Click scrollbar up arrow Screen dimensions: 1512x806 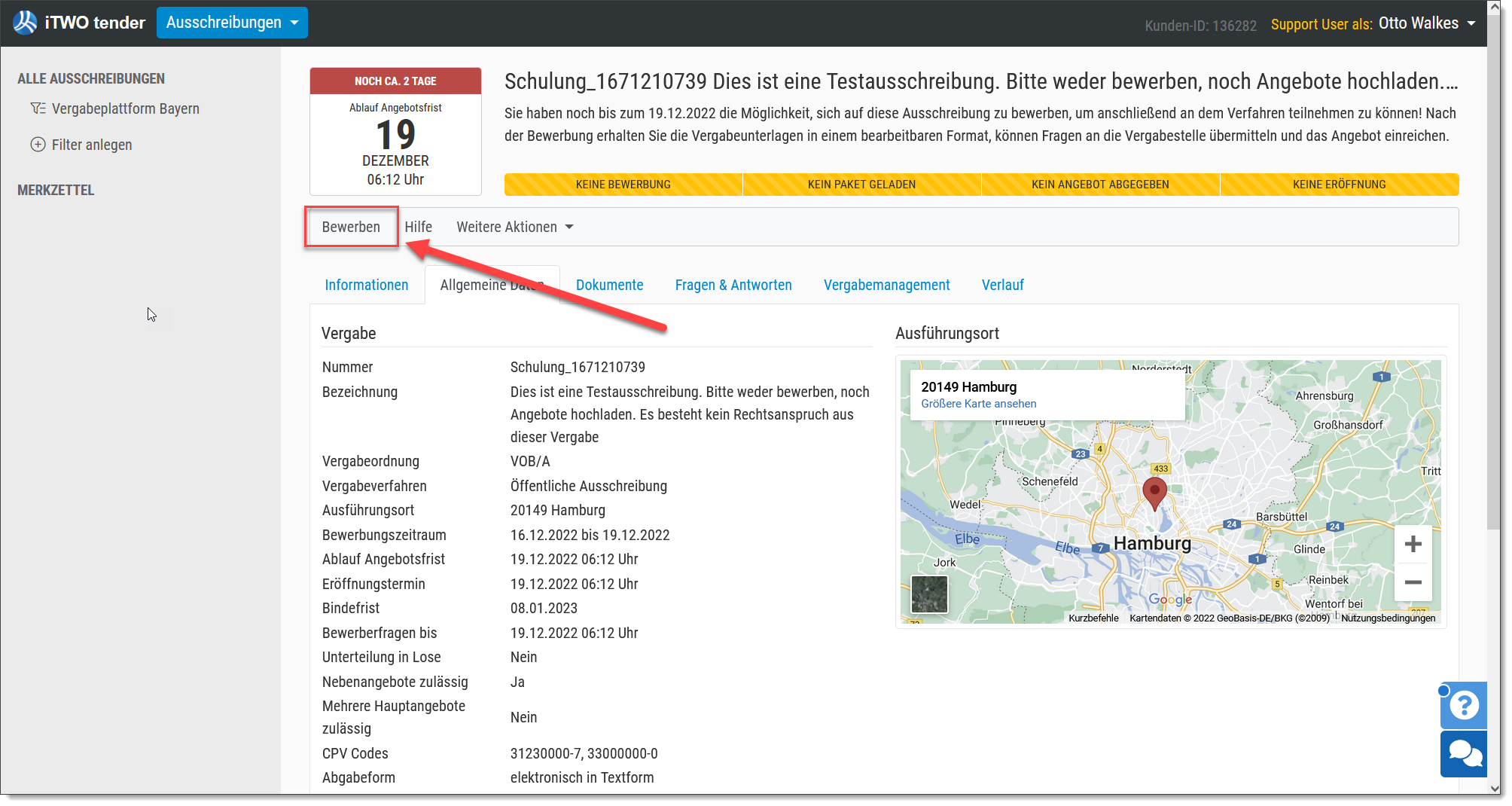tap(1495, 7)
